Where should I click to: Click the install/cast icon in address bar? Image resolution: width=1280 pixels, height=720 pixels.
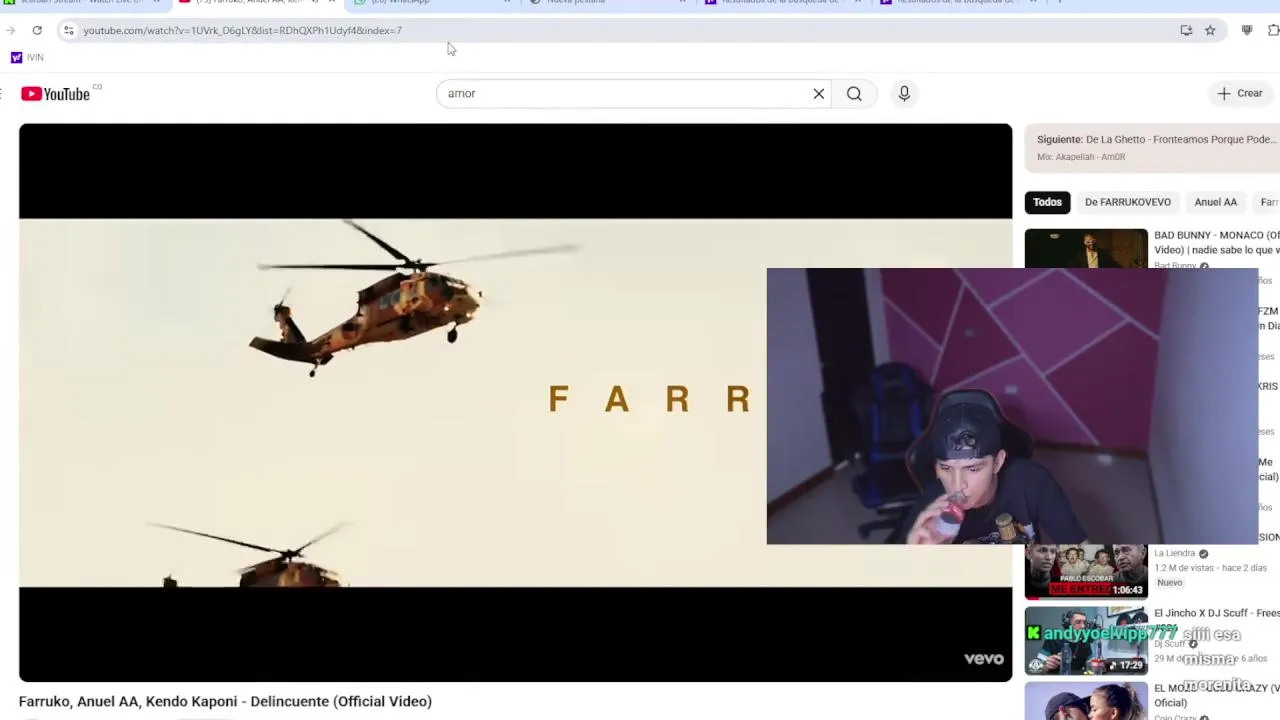coord(1186,30)
